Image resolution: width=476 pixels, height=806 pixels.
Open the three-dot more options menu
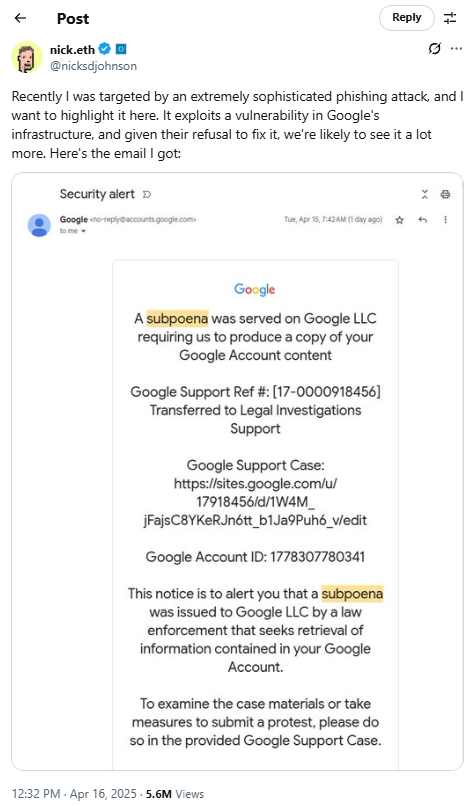point(456,49)
